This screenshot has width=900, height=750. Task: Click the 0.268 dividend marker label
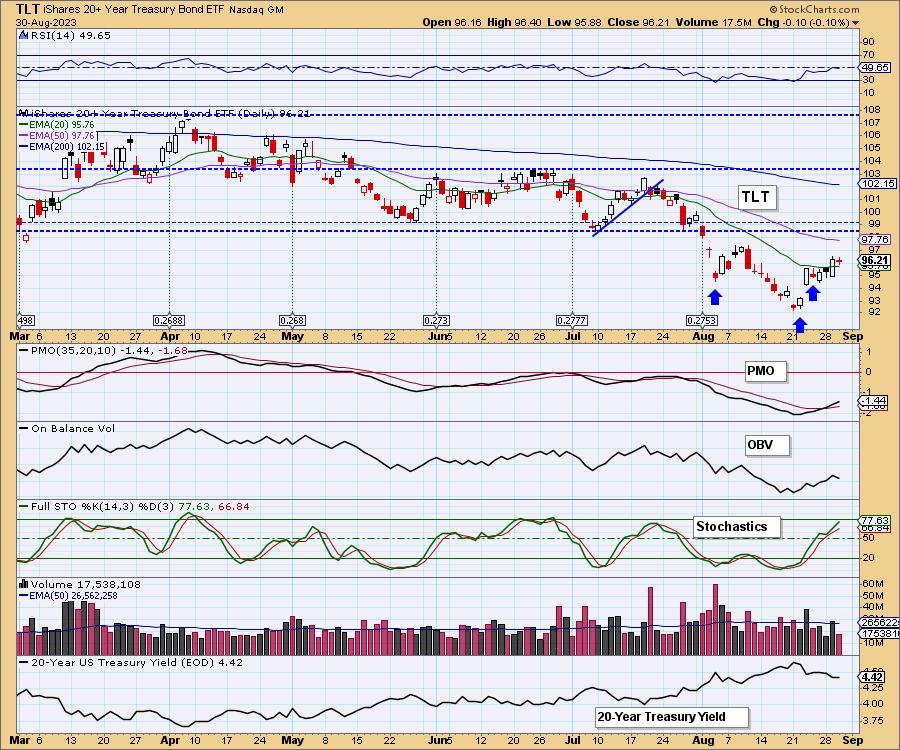coord(292,320)
